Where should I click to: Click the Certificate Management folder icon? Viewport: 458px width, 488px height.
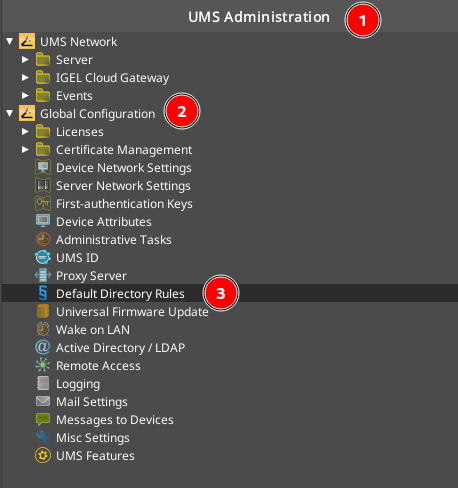coord(43,149)
